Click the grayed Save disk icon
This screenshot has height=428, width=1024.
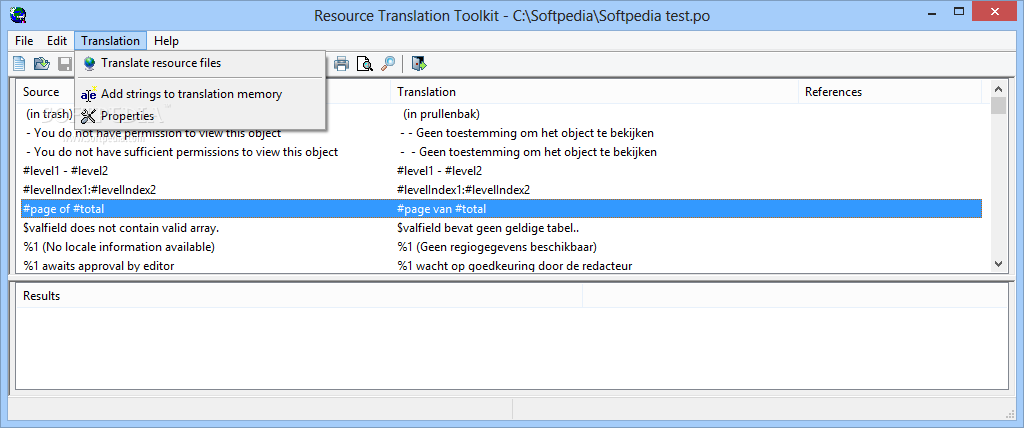tap(65, 63)
